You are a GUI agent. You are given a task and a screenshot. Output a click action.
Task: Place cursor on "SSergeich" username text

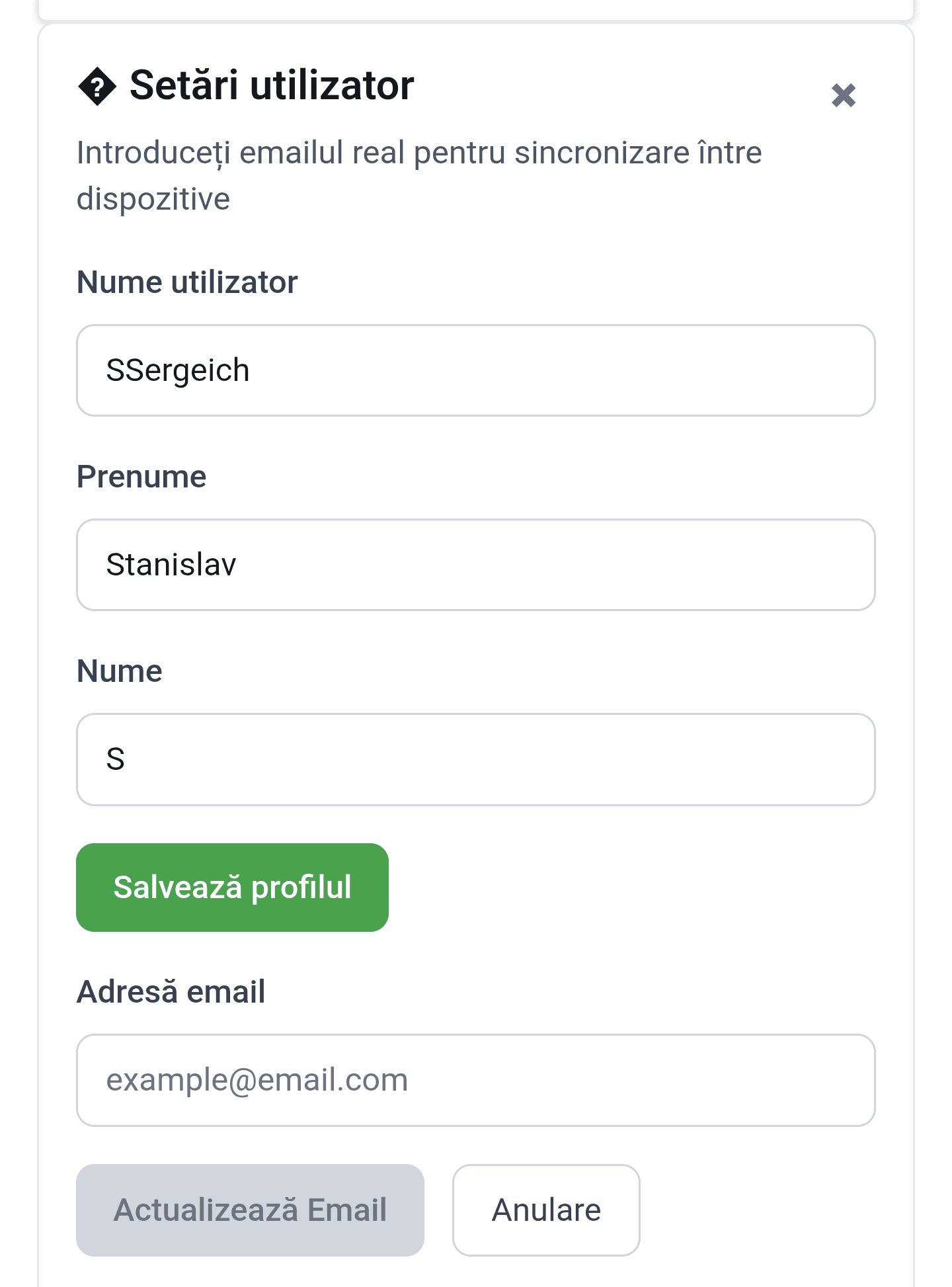click(x=178, y=370)
